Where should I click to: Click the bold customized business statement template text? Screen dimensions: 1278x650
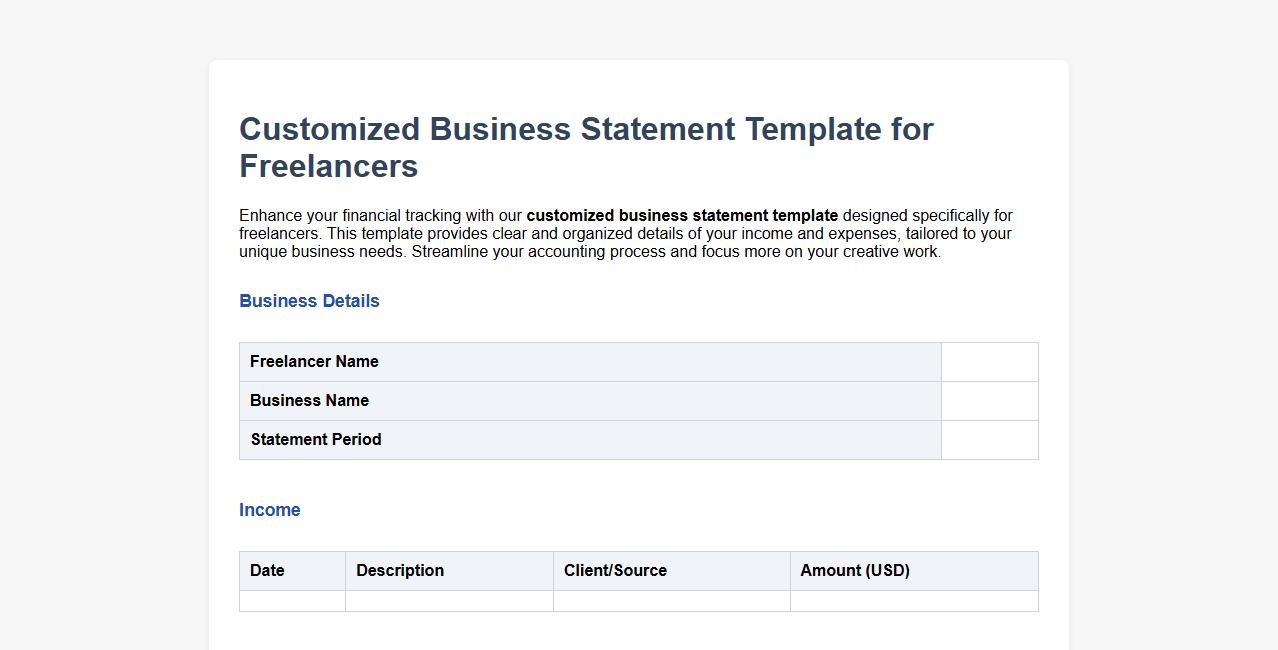tap(682, 215)
